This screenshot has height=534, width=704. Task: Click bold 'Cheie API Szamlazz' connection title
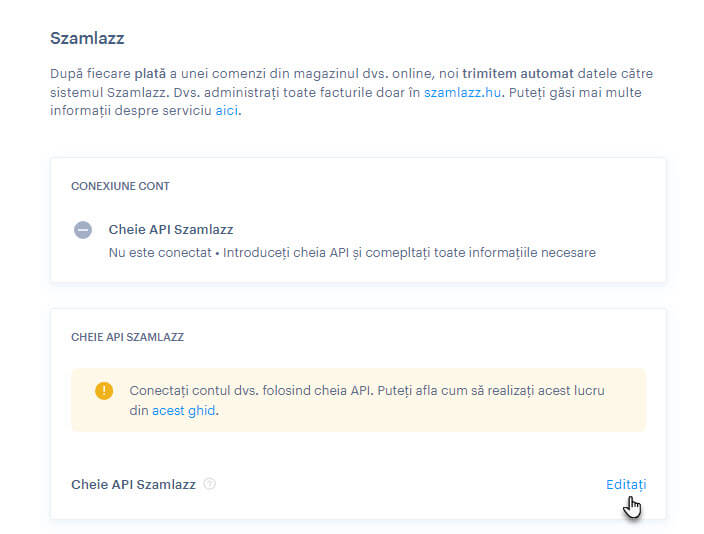click(171, 229)
